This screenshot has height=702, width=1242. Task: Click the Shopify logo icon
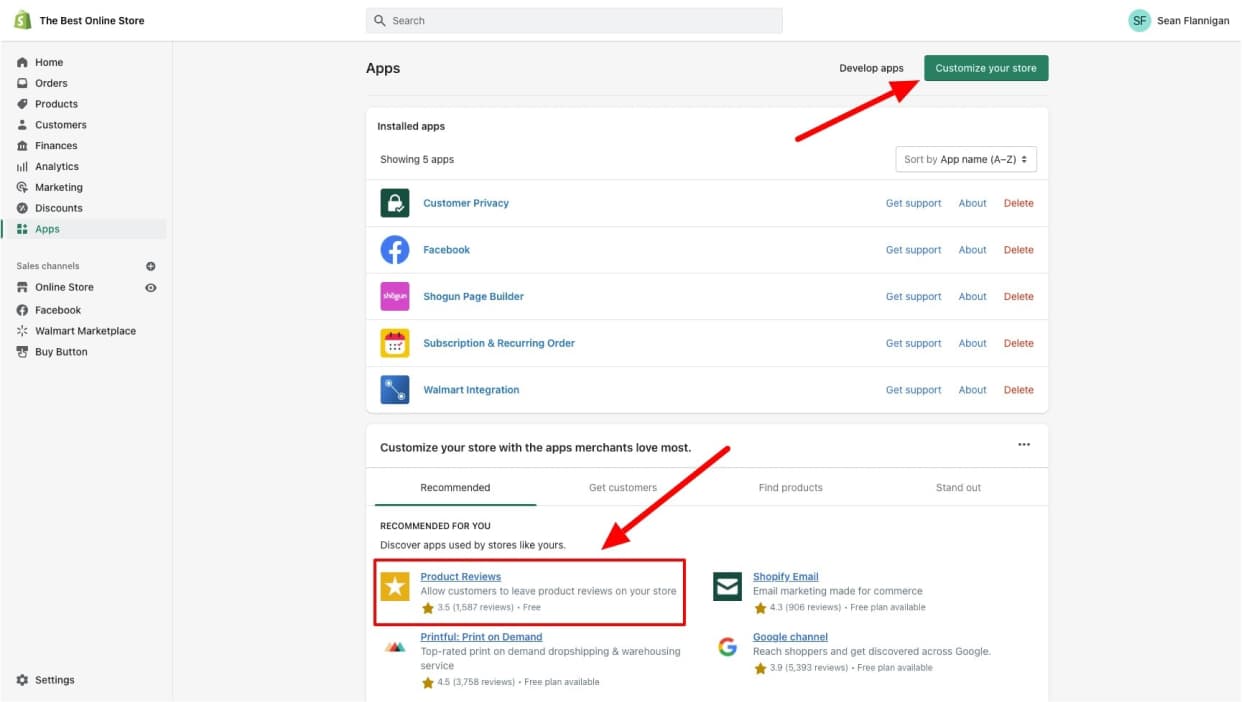tap(22, 20)
